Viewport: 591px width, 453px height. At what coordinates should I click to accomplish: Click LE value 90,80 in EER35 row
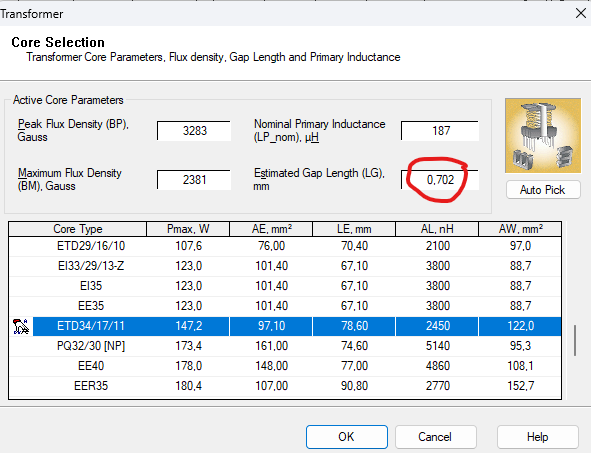[x=354, y=386]
